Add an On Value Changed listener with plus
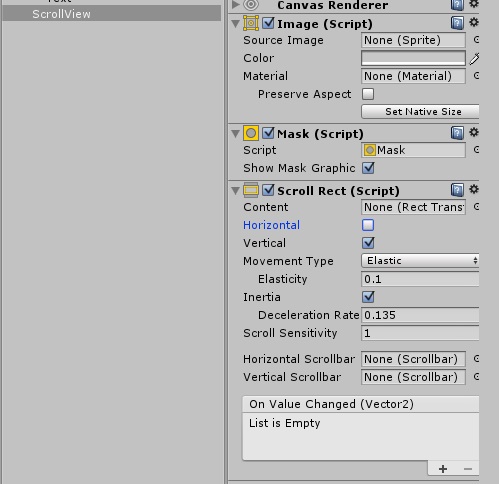This screenshot has height=484, width=499. [x=443, y=469]
